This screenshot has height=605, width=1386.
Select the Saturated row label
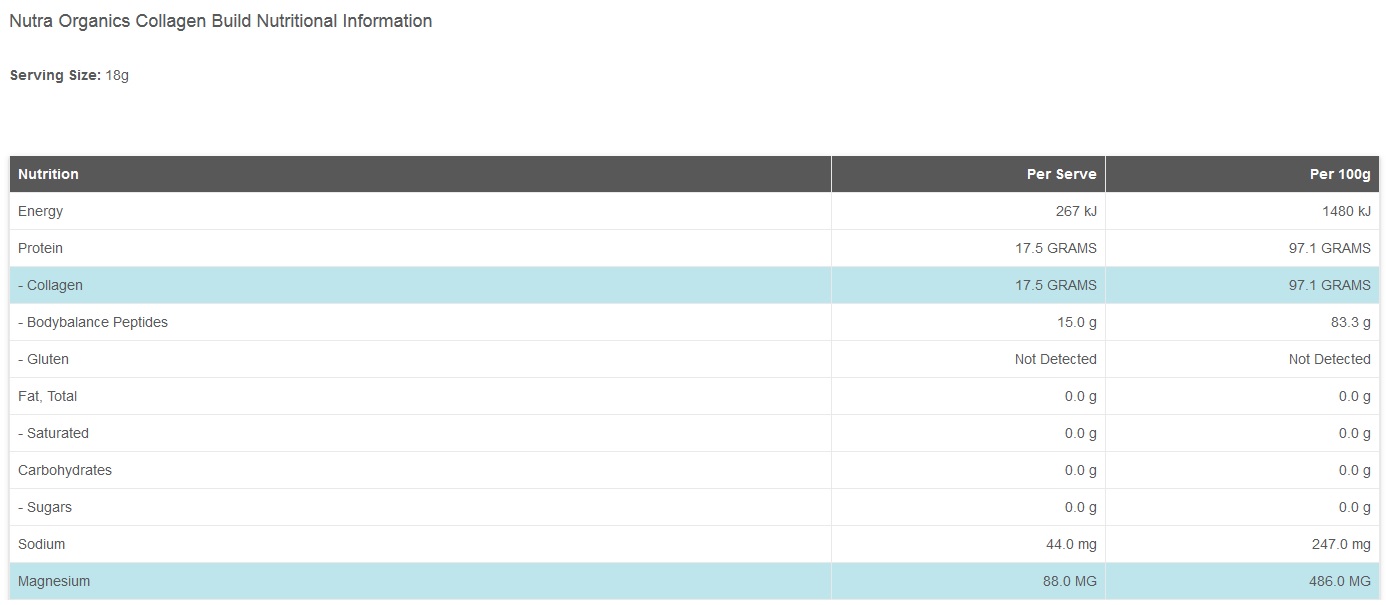(x=53, y=433)
